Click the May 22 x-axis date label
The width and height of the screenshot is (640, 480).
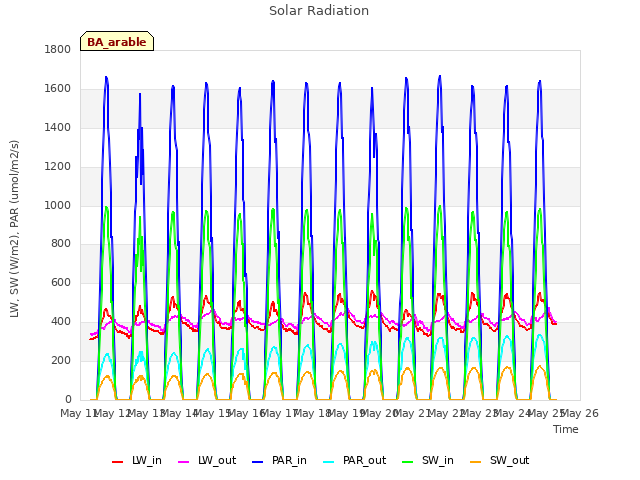click(x=446, y=413)
